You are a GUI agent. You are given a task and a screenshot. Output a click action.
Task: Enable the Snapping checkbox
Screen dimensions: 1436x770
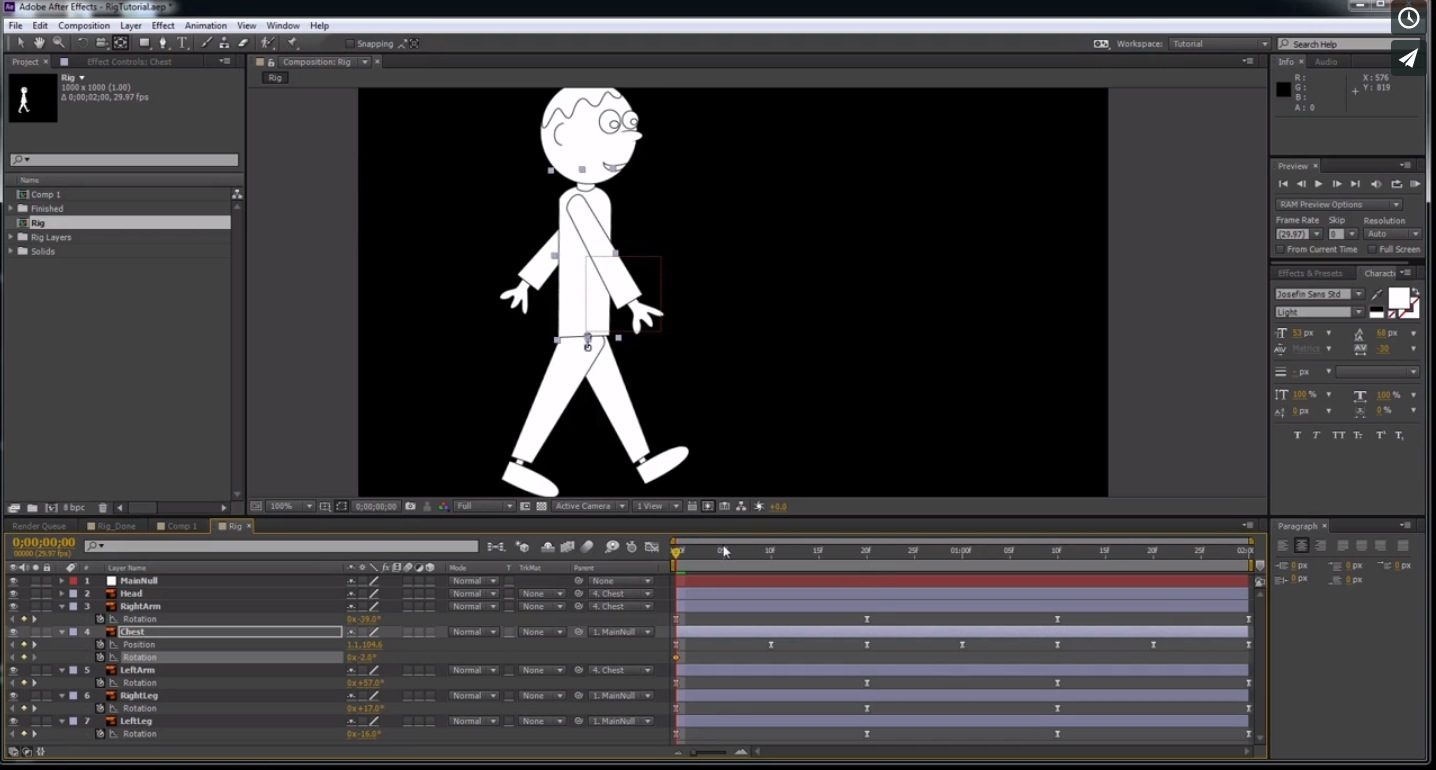(350, 44)
